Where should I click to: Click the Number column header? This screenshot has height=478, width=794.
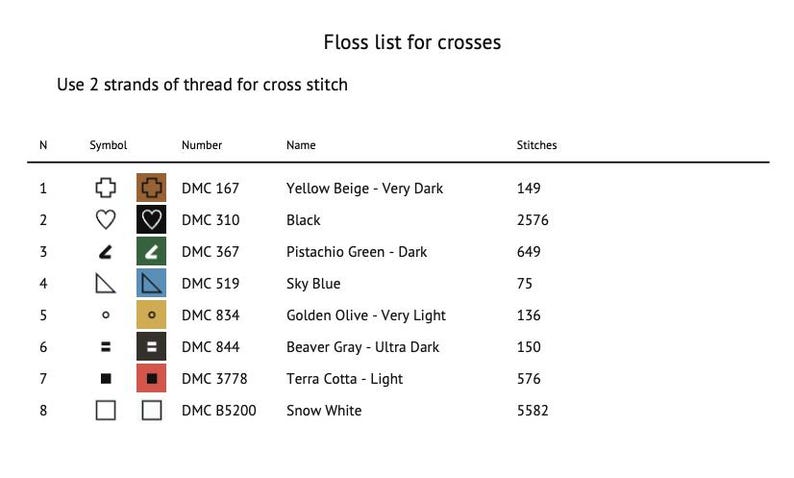click(202, 145)
